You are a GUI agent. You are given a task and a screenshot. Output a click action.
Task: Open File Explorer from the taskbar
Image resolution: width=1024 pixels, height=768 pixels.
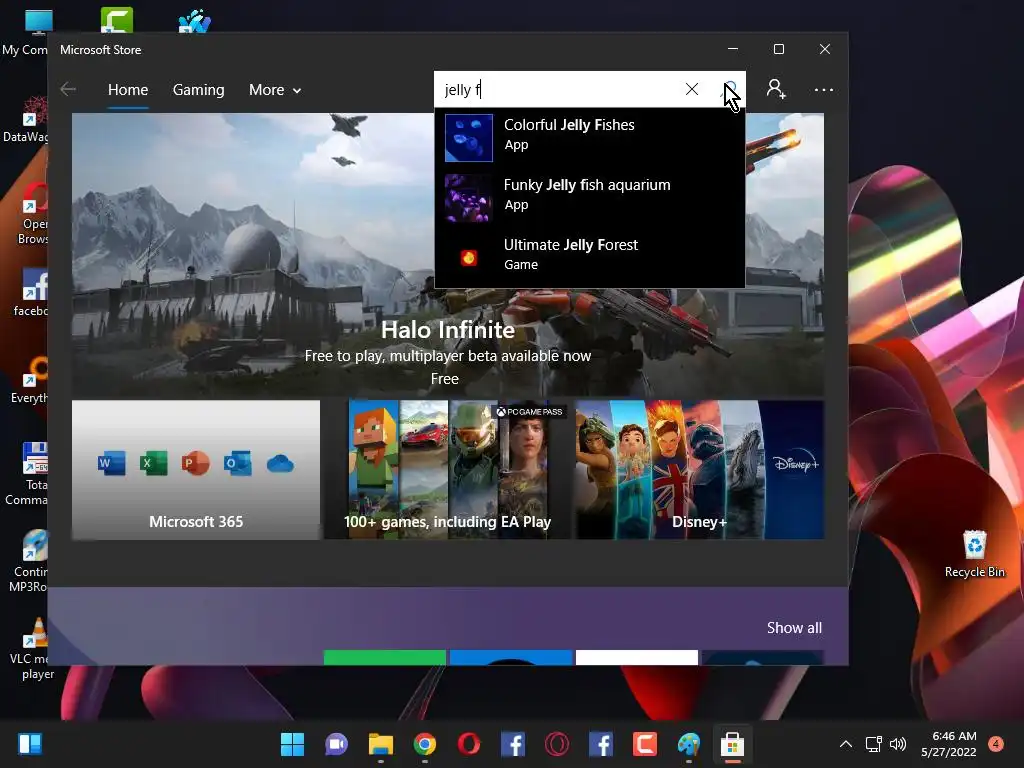381,744
